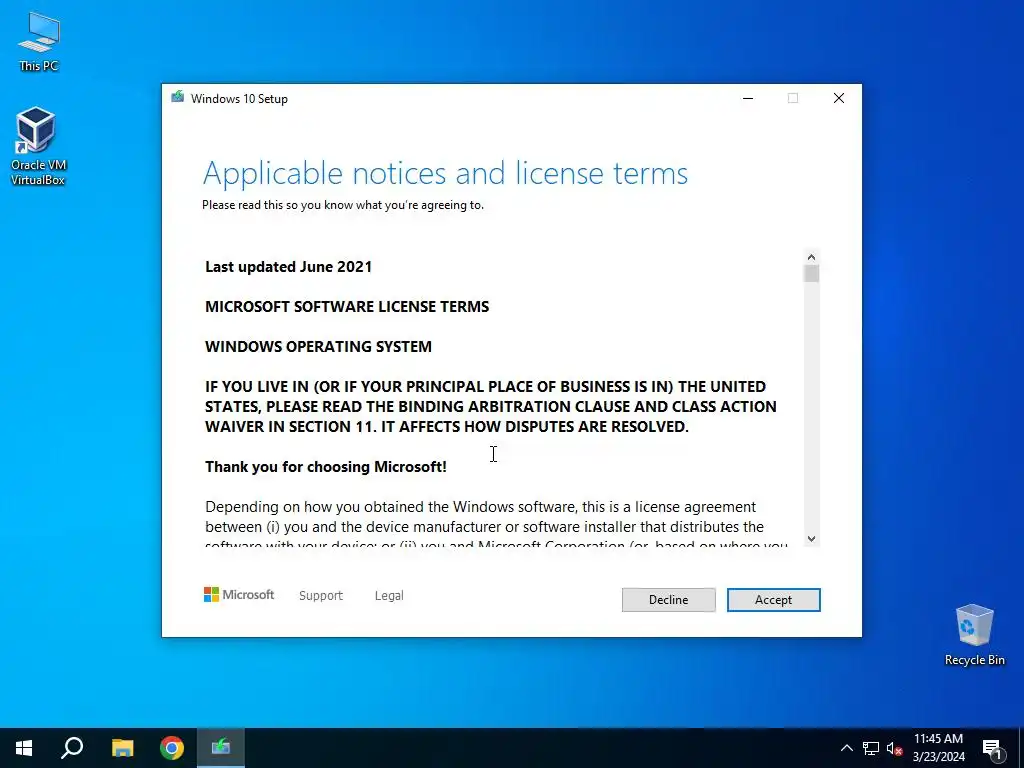The width and height of the screenshot is (1024, 768).
Task: Open taskbar Search
Action: pyautogui.click(x=72, y=748)
